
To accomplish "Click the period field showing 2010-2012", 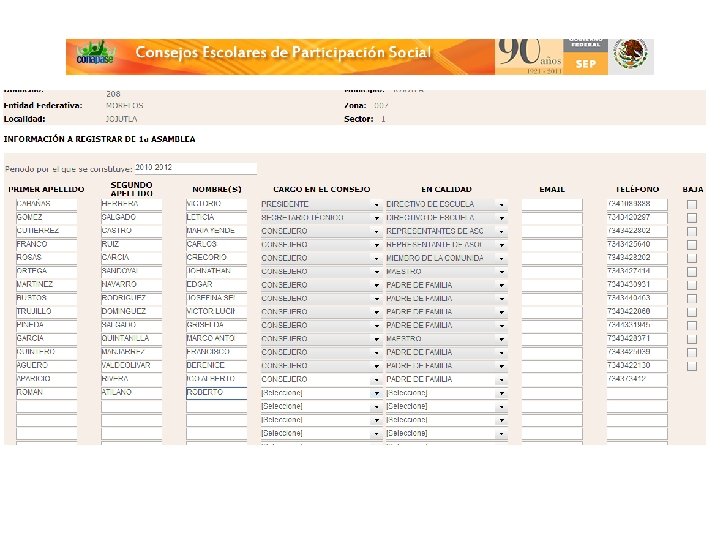I will (x=196, y=168).
